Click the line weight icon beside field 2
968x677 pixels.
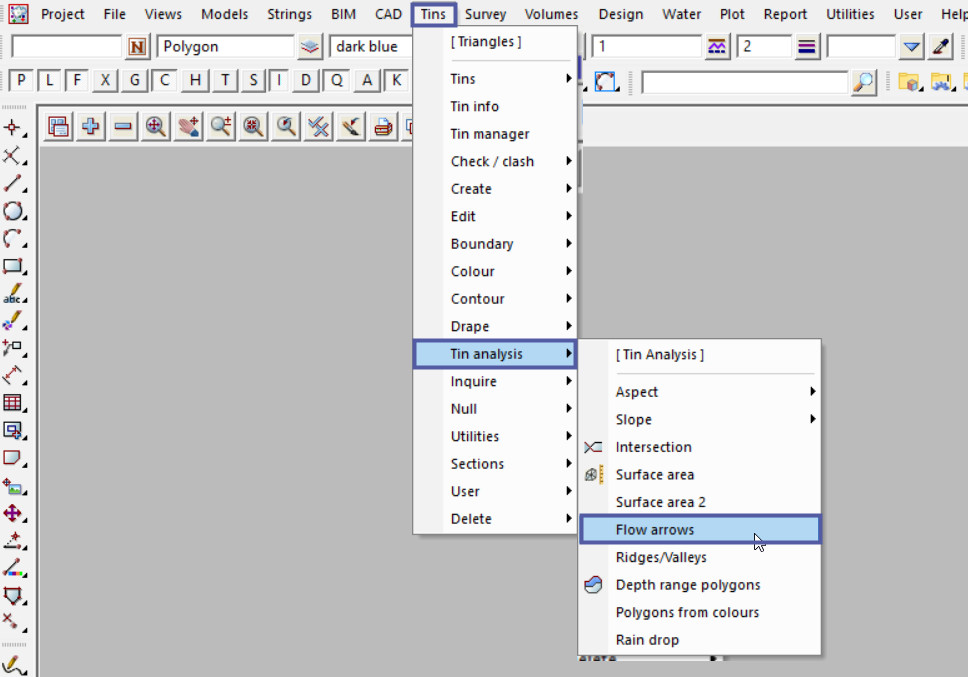807,47
